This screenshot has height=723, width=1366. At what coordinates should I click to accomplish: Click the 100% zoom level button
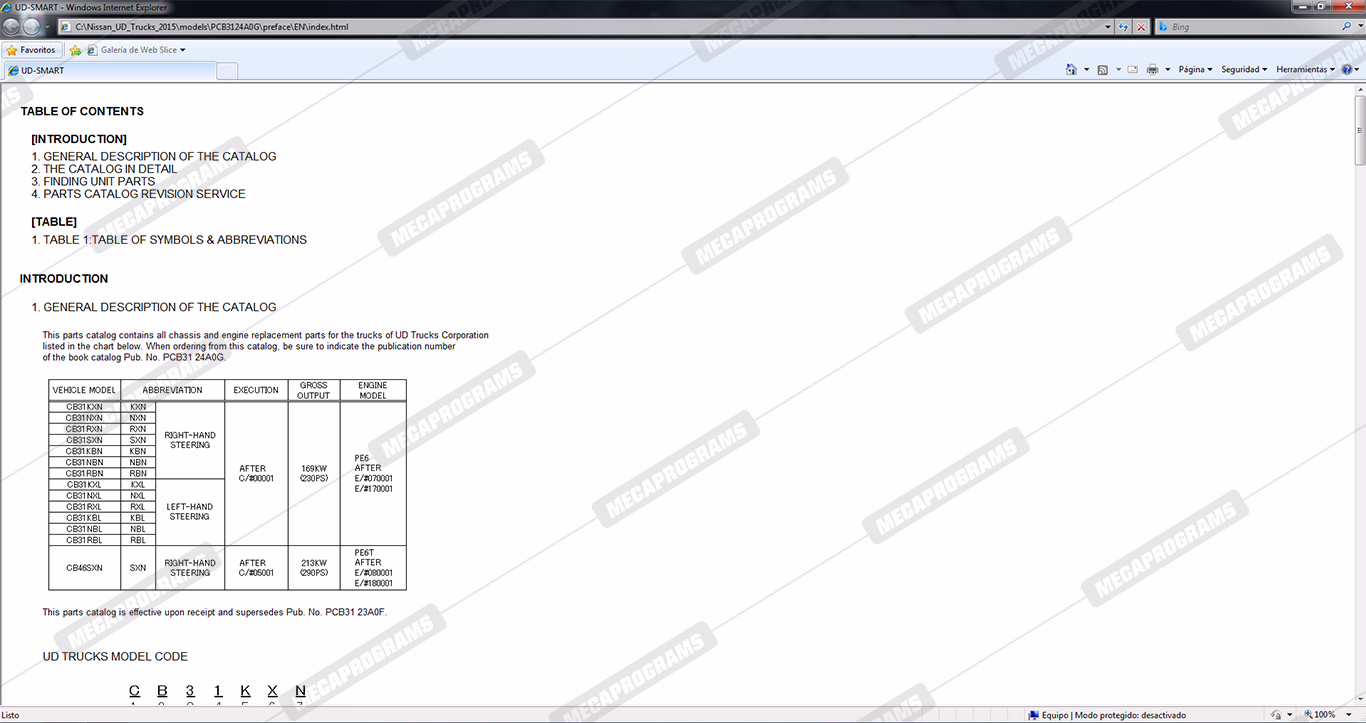[x=1319, y=715]
